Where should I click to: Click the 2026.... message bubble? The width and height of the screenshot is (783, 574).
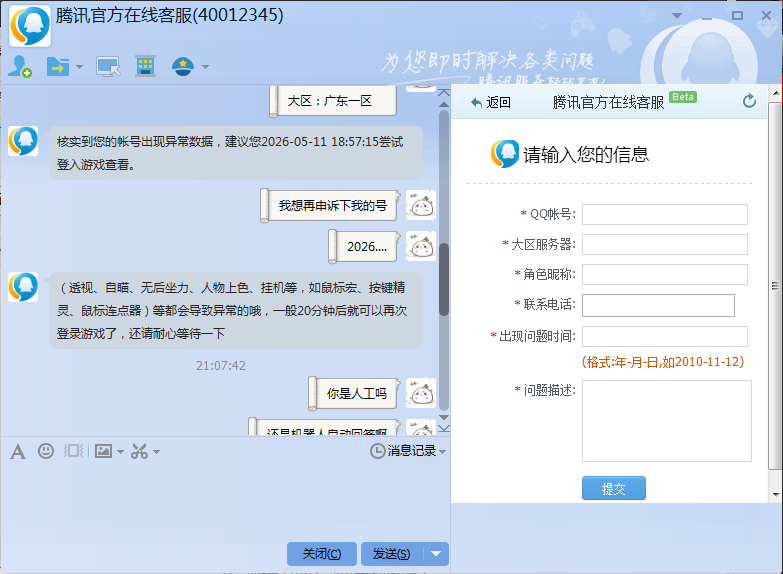pos(366,246)
